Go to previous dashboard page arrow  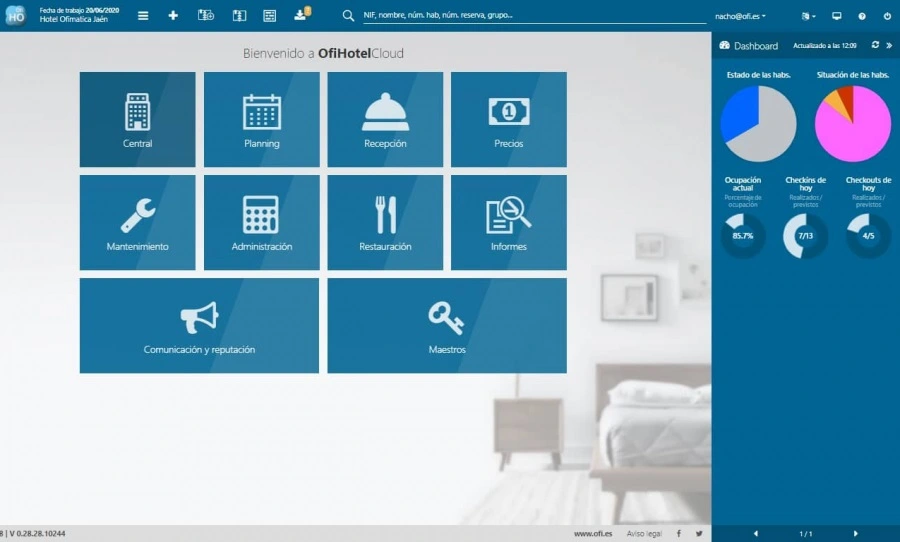[755, 533]
